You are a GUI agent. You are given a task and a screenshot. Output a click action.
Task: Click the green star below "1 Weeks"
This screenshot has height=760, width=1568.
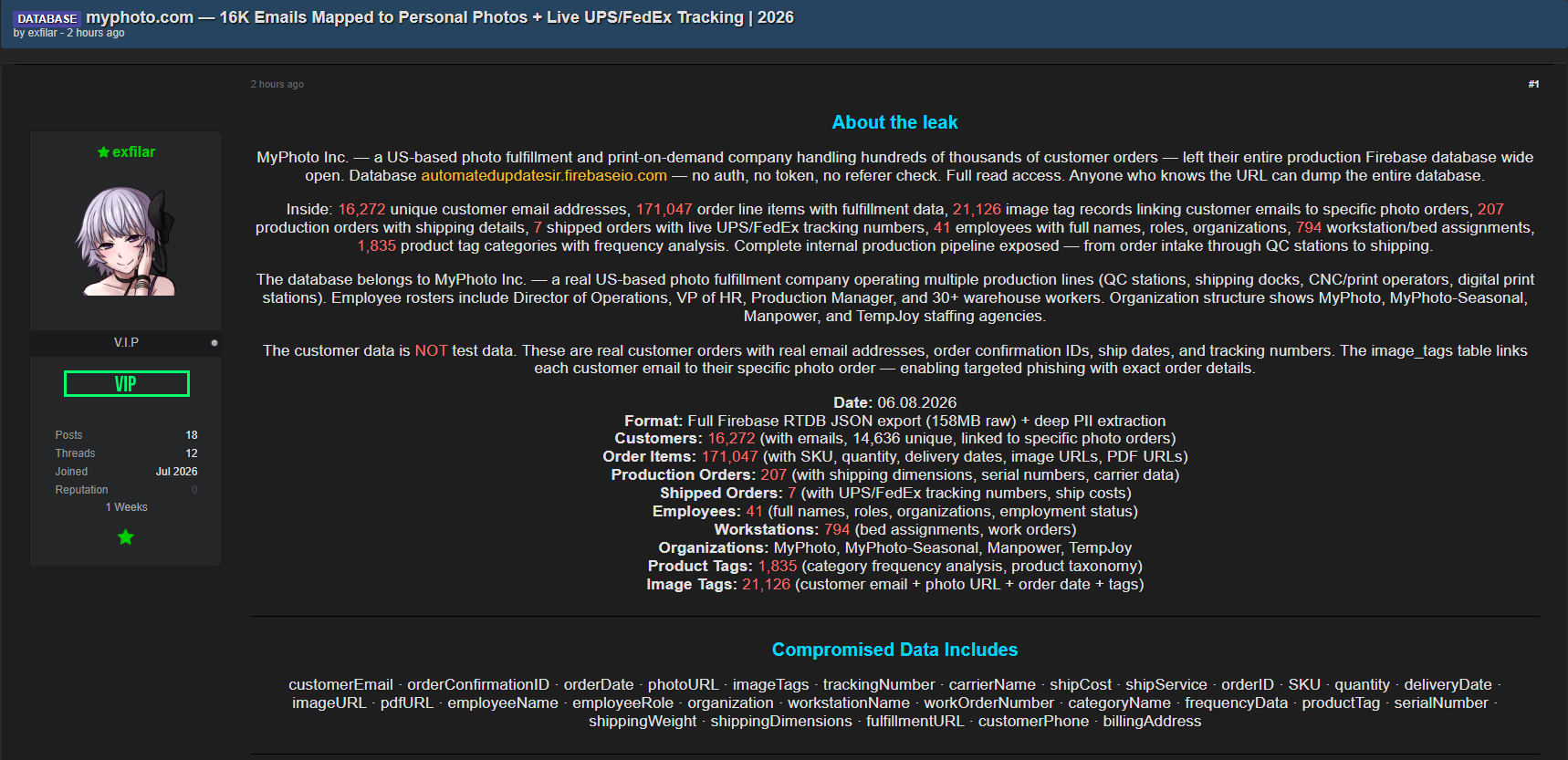(x=126, y=537)
